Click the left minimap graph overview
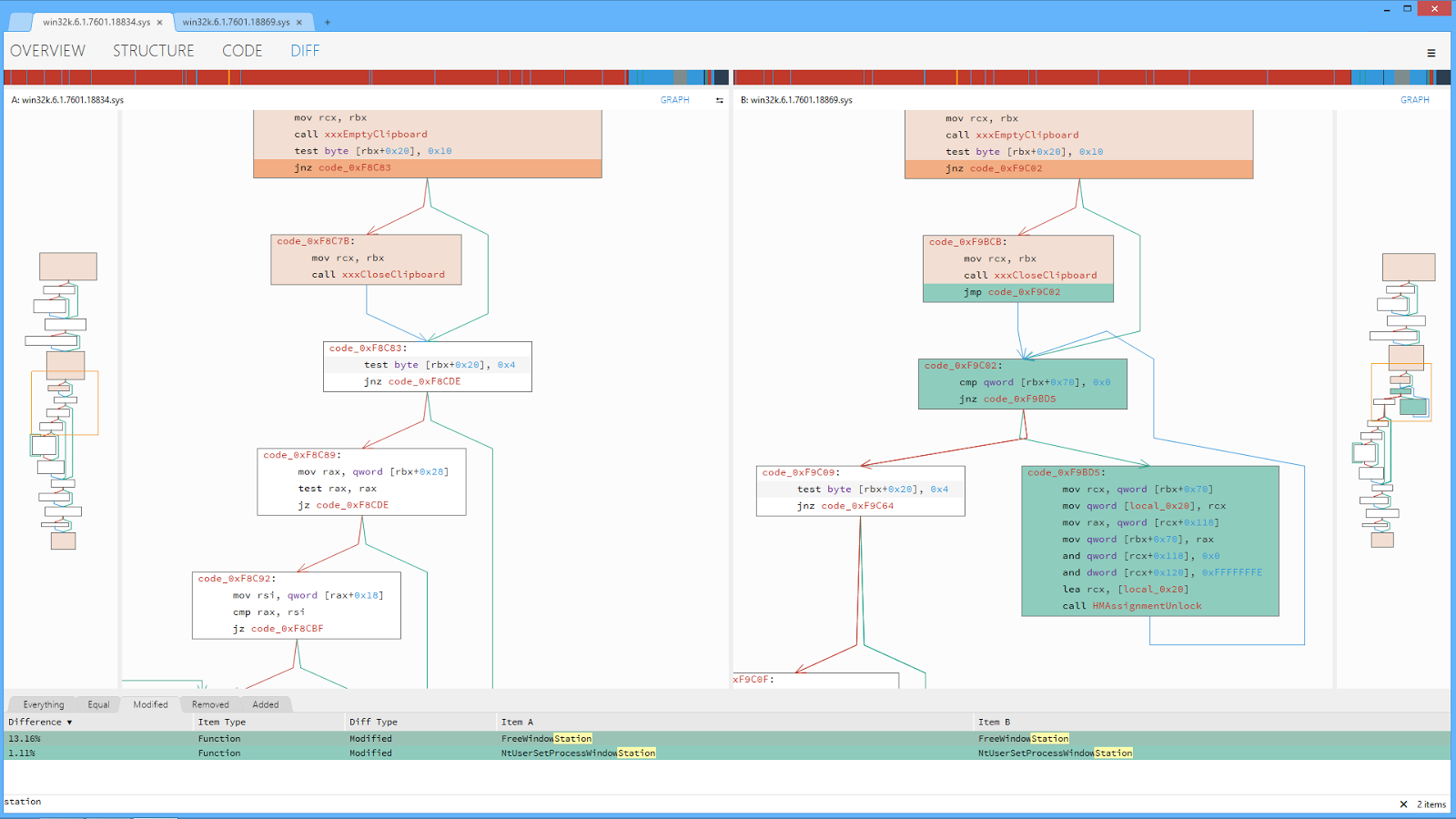Image resolution: width=1456 pixels, height=819 pixels. pos(64,400)
